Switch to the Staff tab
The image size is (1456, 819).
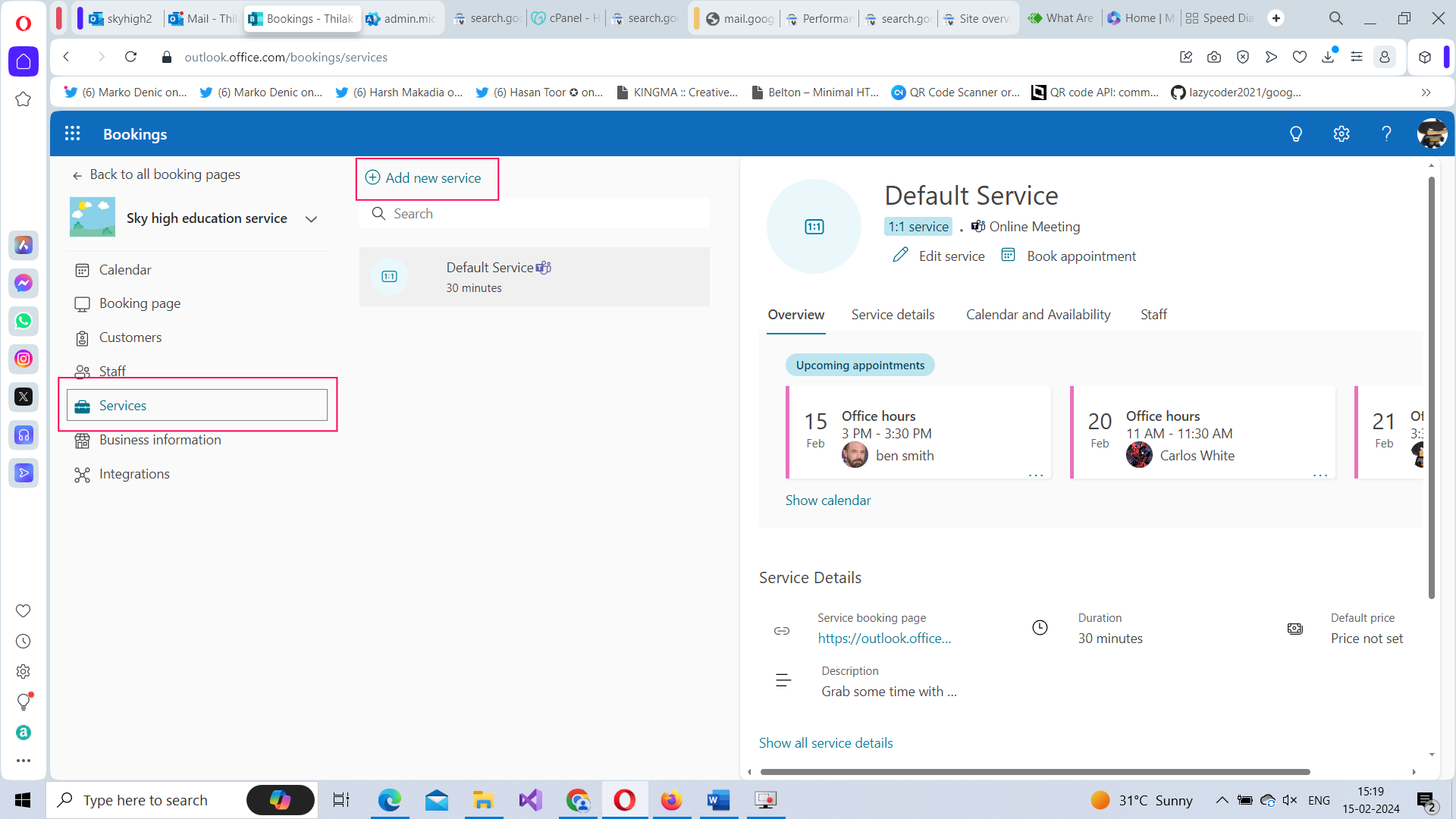click(1153, 314)
